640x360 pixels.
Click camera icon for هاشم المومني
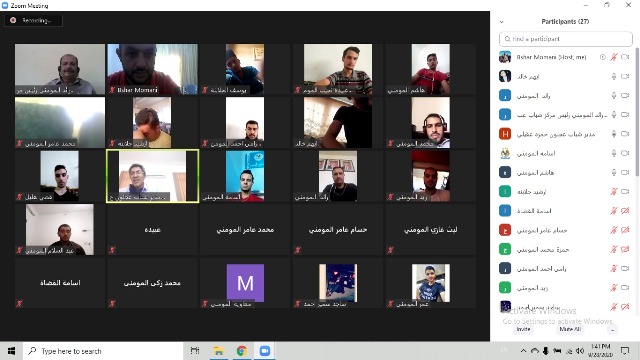[x=625, y=172]
